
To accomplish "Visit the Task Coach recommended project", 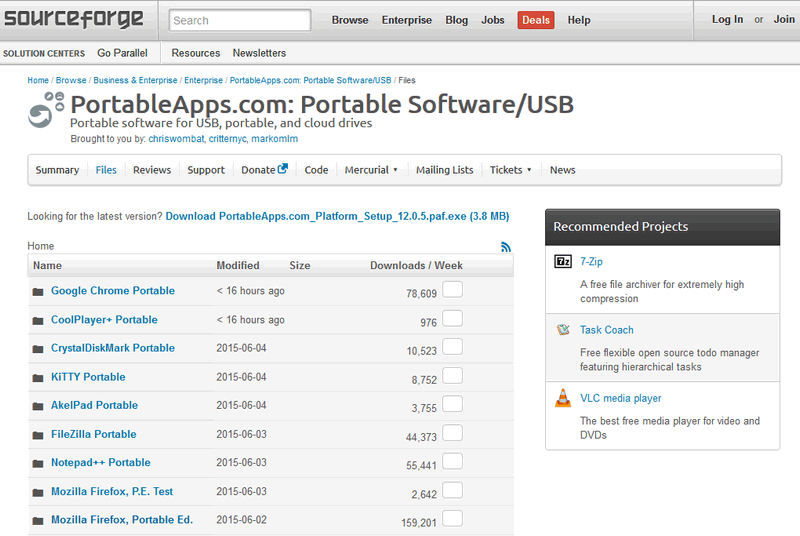I will (x=607, y=330).
